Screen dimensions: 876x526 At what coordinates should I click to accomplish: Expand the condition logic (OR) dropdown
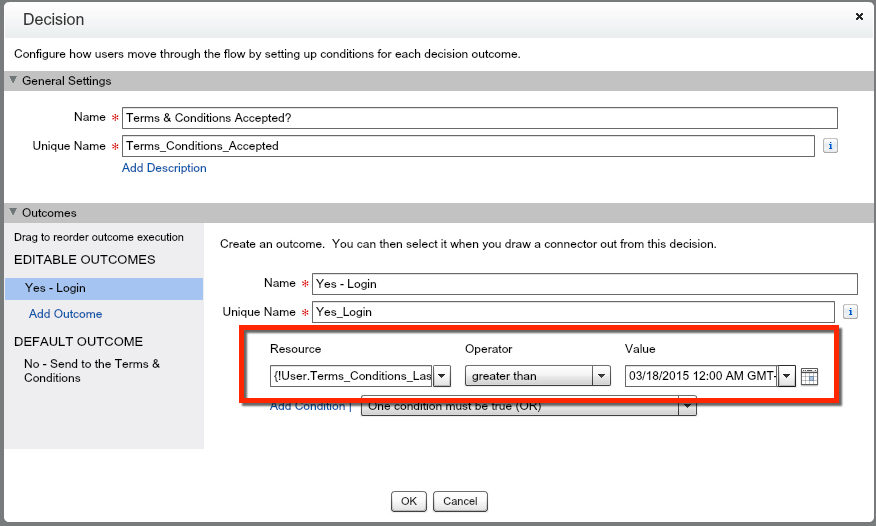point(687,406)
